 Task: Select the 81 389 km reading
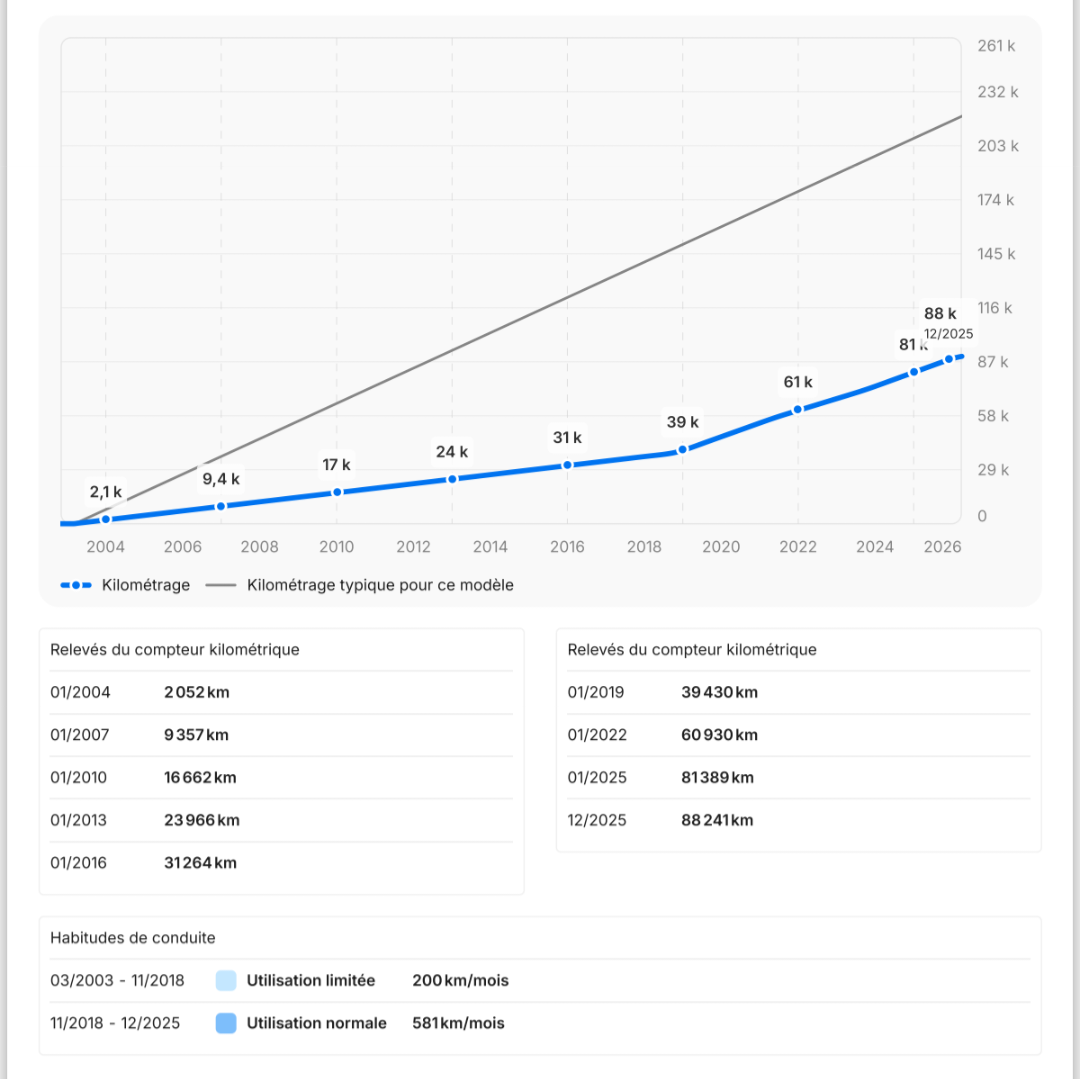click(x=718, y=777)
